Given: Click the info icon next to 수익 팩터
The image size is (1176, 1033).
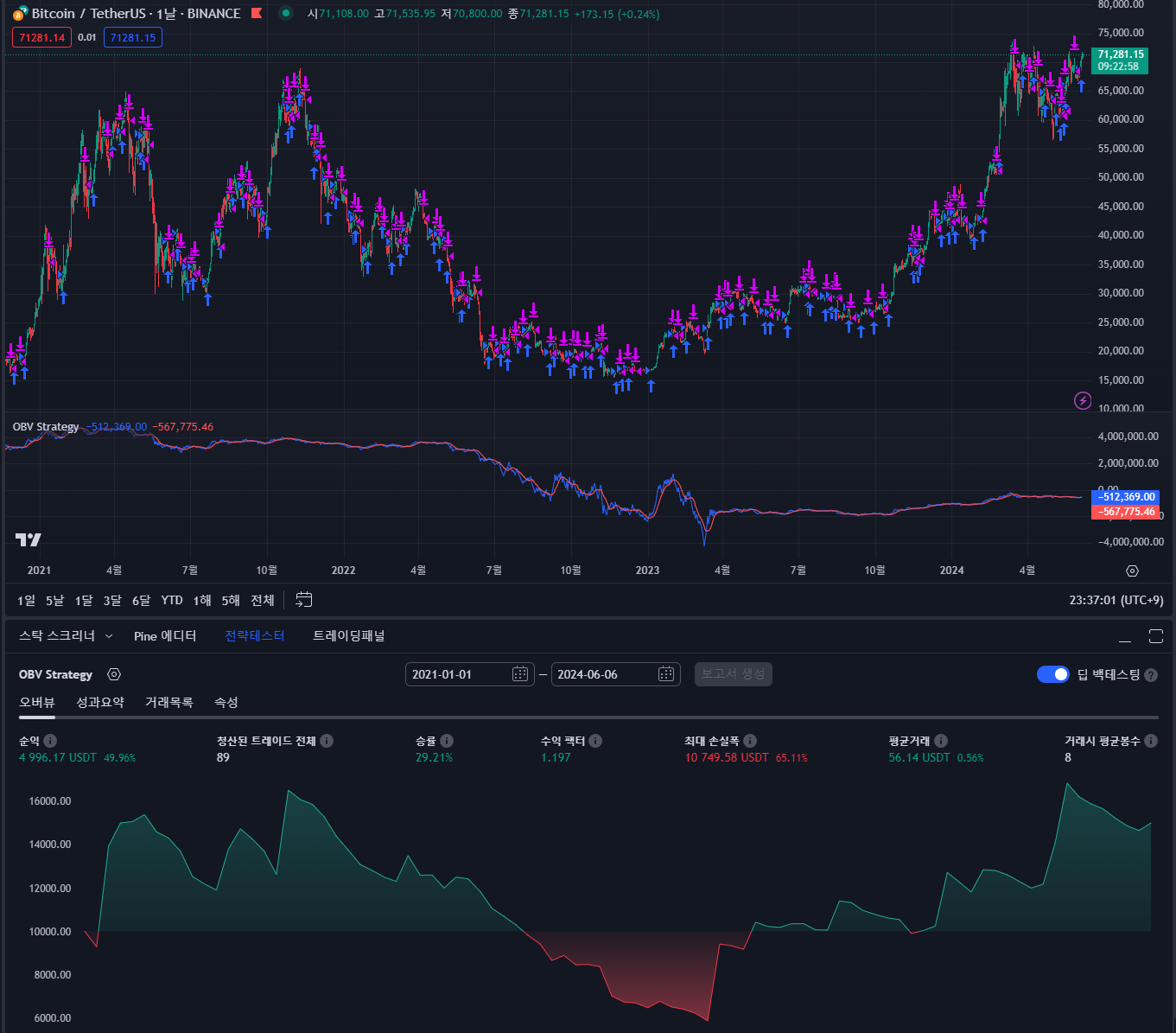Looking at the screenshot, I should 595,741.
